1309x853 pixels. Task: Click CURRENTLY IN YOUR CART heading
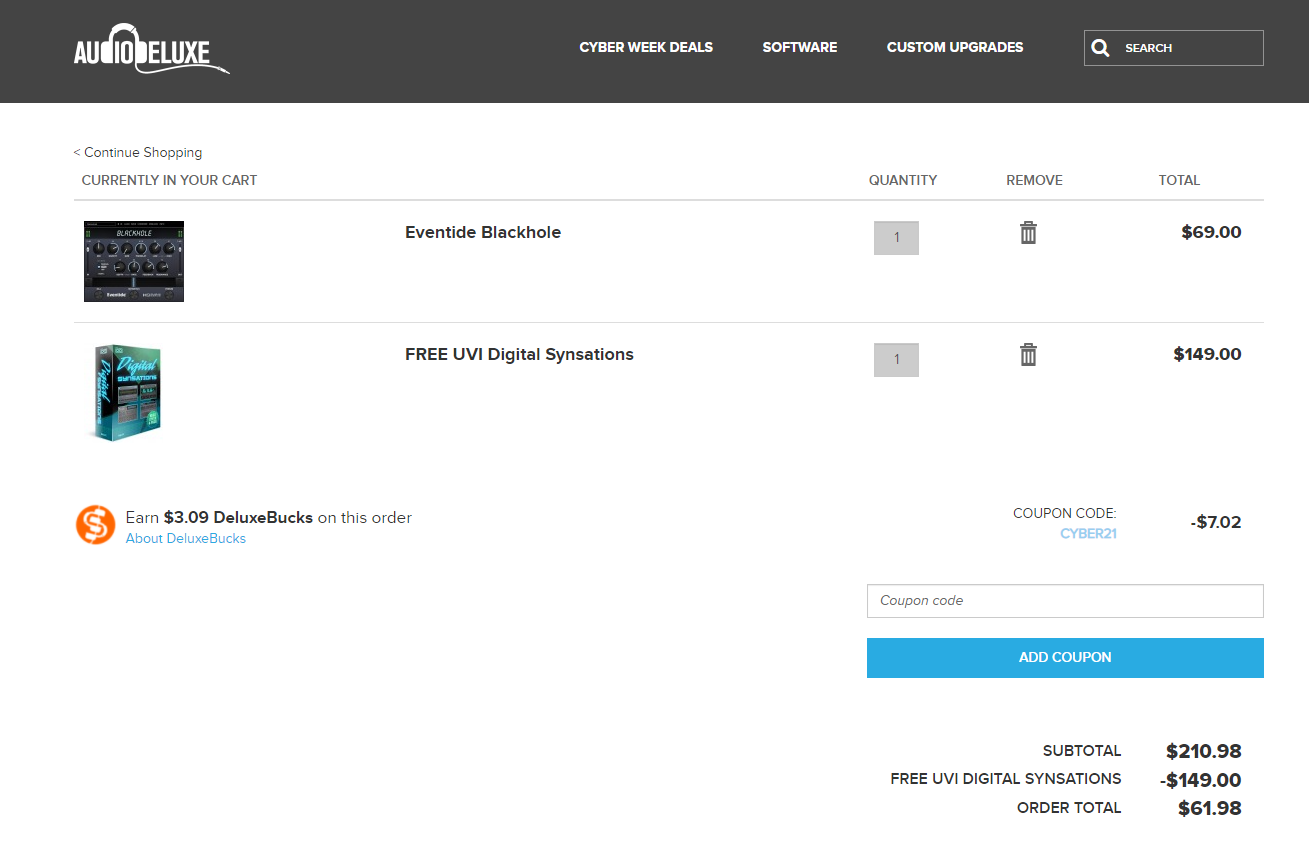(x=169, y=180)
